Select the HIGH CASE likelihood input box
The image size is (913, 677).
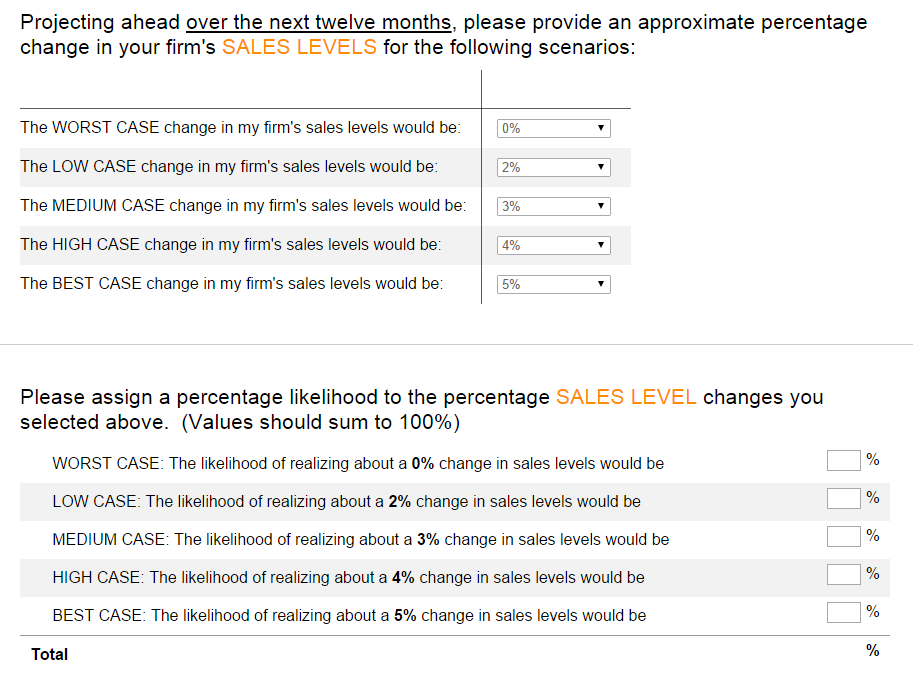(x=843, y=574)
